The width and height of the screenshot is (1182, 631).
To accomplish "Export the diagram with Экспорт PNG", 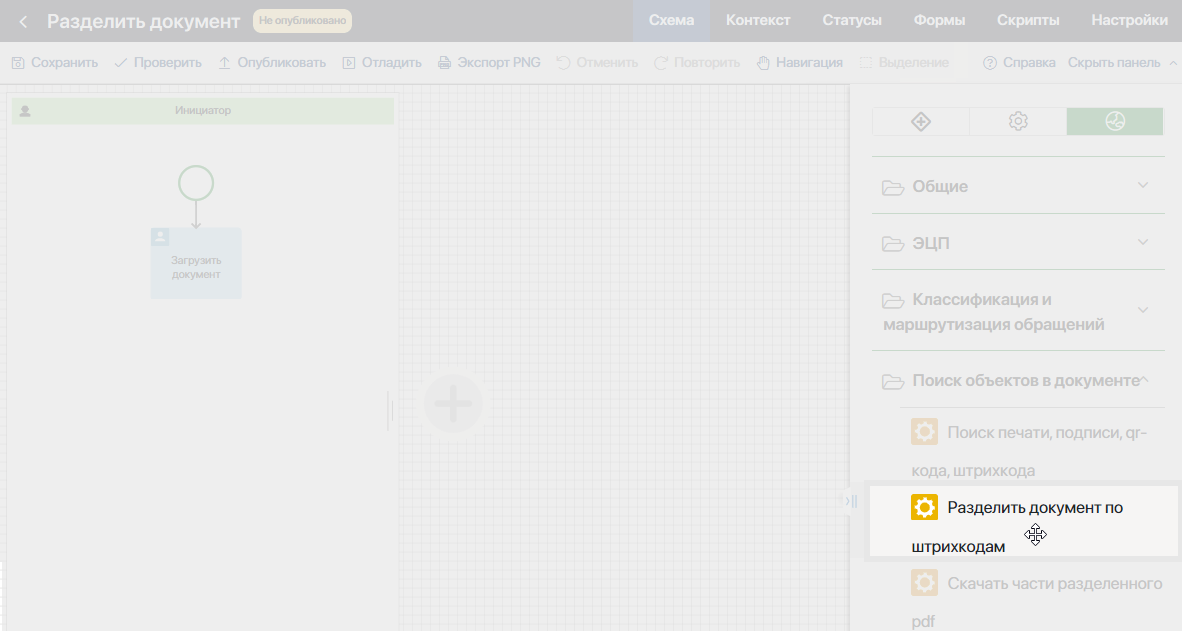I will point(489,63).
